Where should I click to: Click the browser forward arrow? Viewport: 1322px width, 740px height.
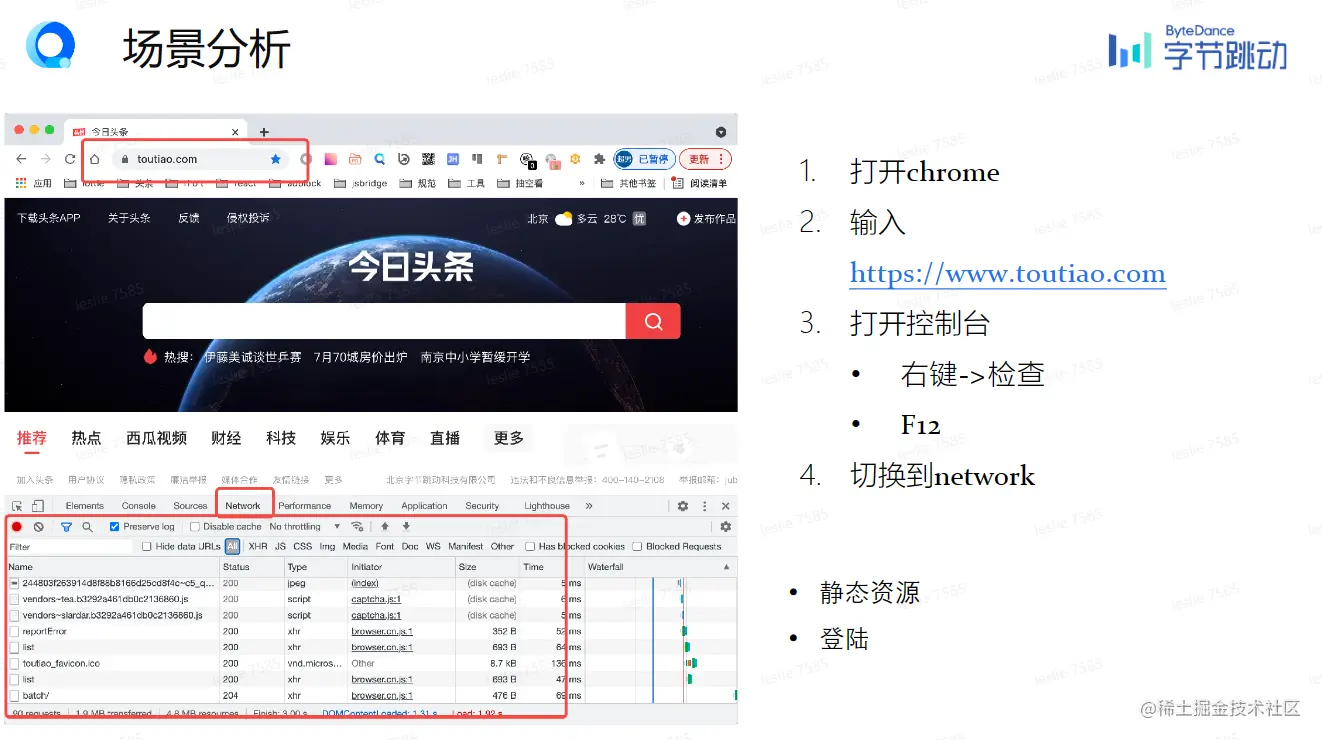tap(45, 159)
